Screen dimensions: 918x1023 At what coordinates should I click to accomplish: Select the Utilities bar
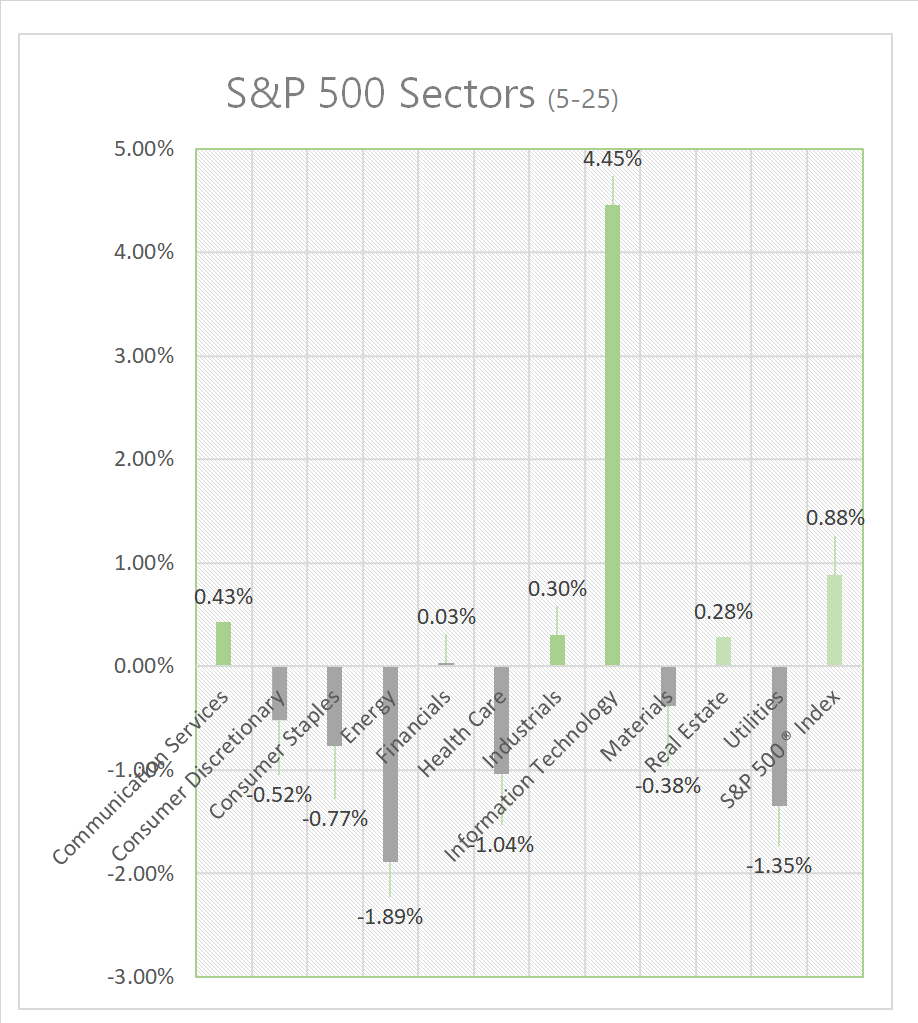779,735
